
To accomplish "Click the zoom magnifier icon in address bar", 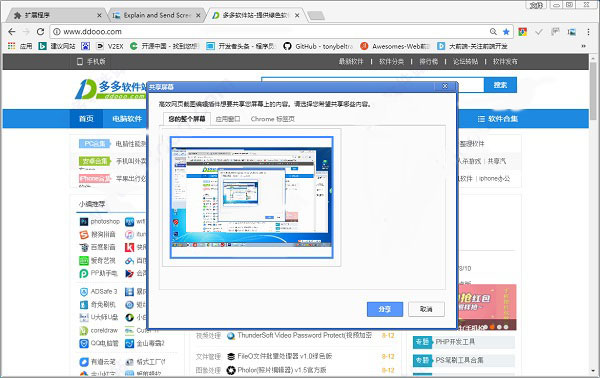I will pyautogui.click(x=493, y=32).
